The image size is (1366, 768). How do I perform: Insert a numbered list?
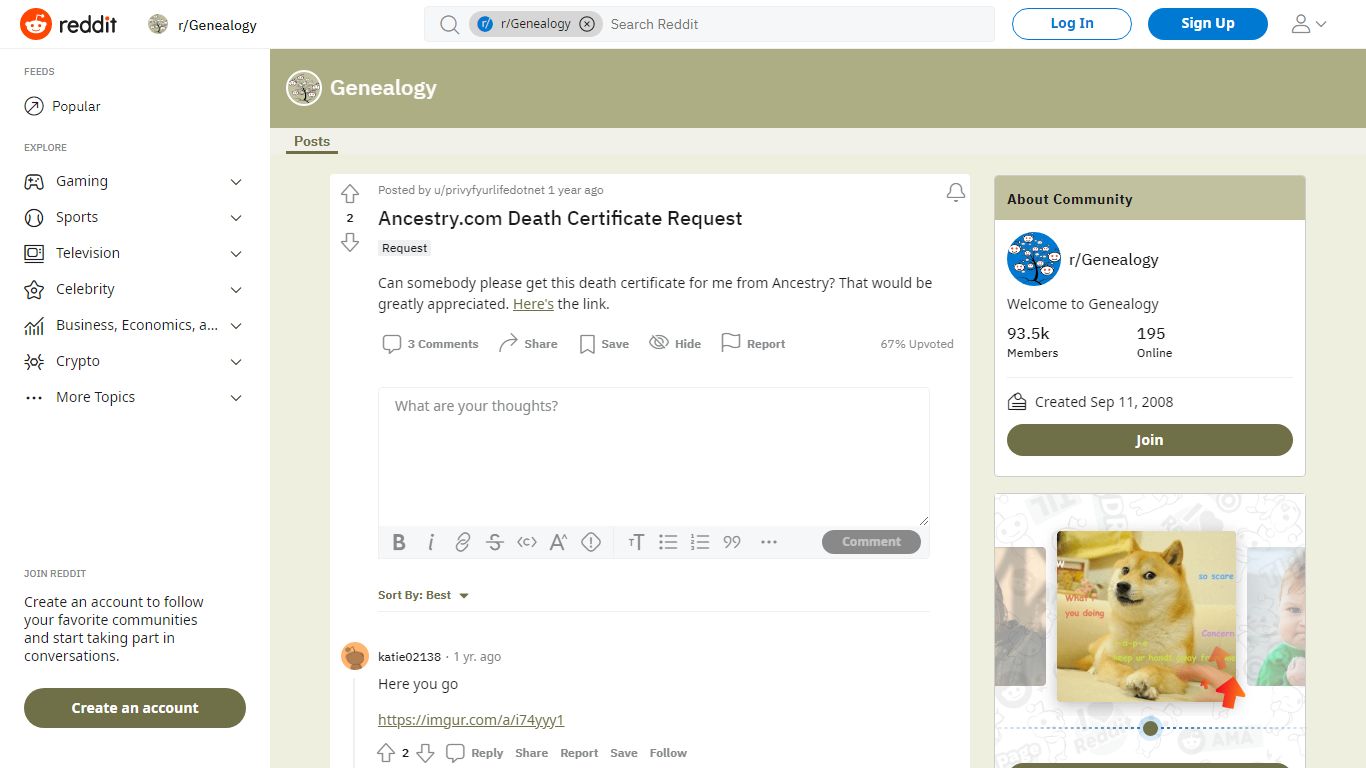[x=700, y=542]
